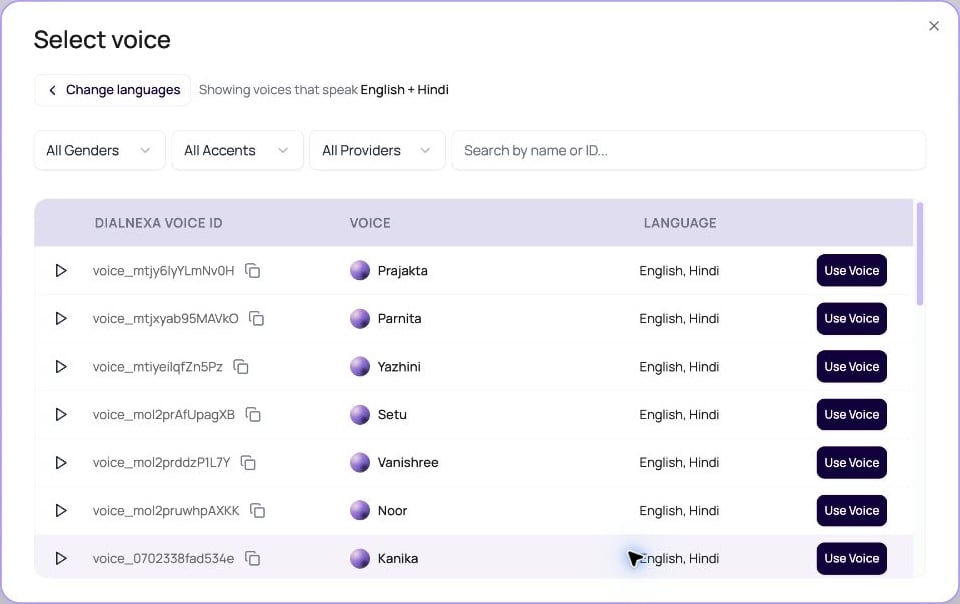Screen dimensions: 960x604
Task: Click English, Hindi in Noor row
Action: [x=679, y=510]
